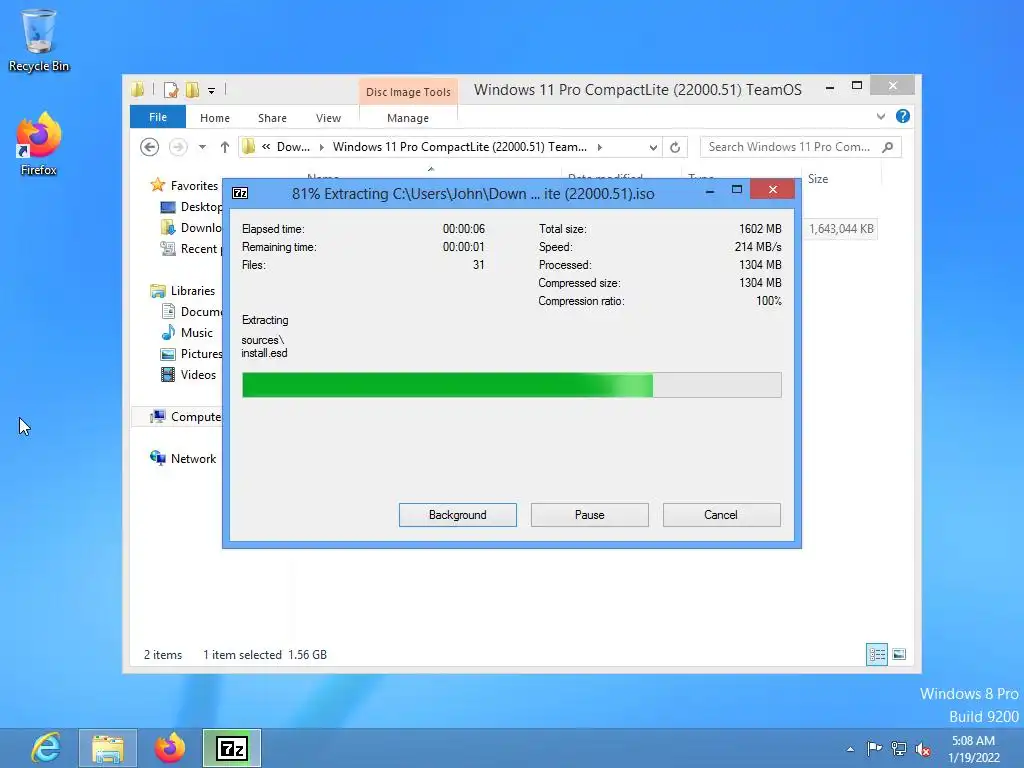The height and width of the screenshot is (768, 1024).
Task: Click the search magnifier icon
Action: 888,147
